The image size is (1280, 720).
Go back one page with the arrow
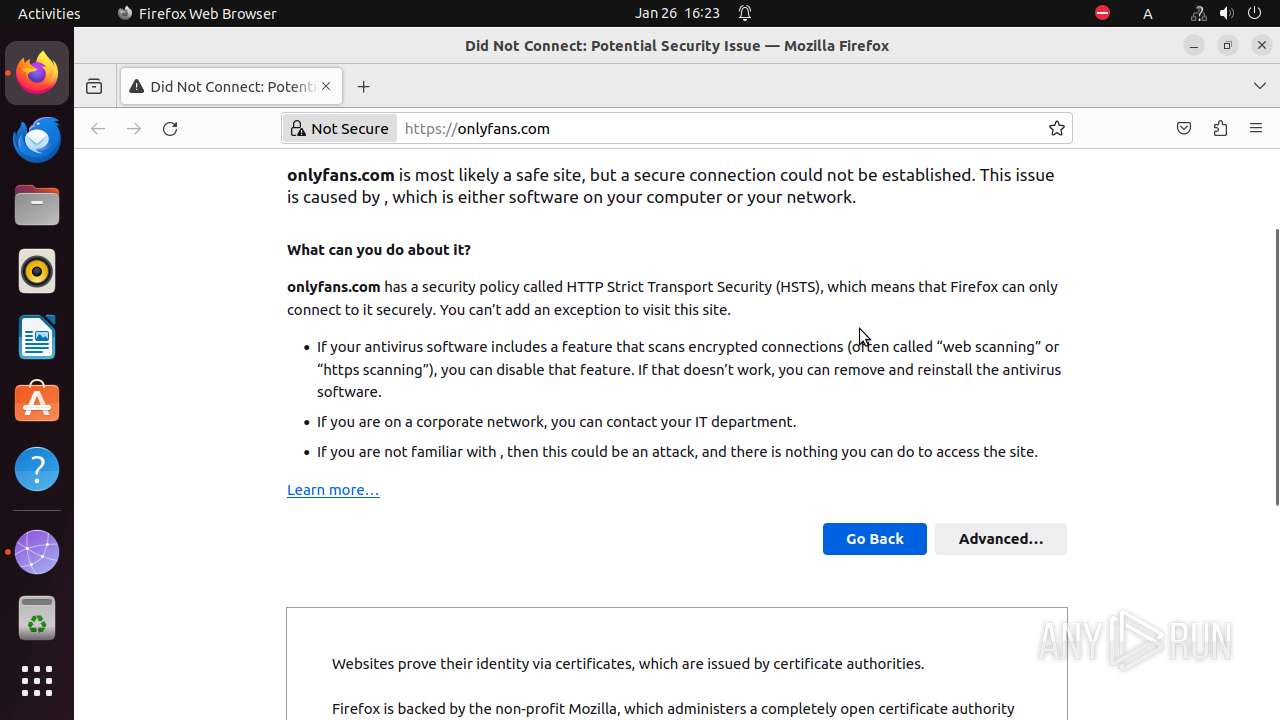click(x=98, y=128)
